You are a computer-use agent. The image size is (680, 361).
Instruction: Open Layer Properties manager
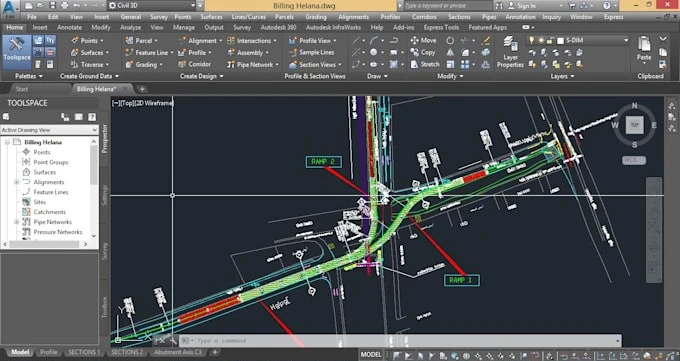[510, 52]
